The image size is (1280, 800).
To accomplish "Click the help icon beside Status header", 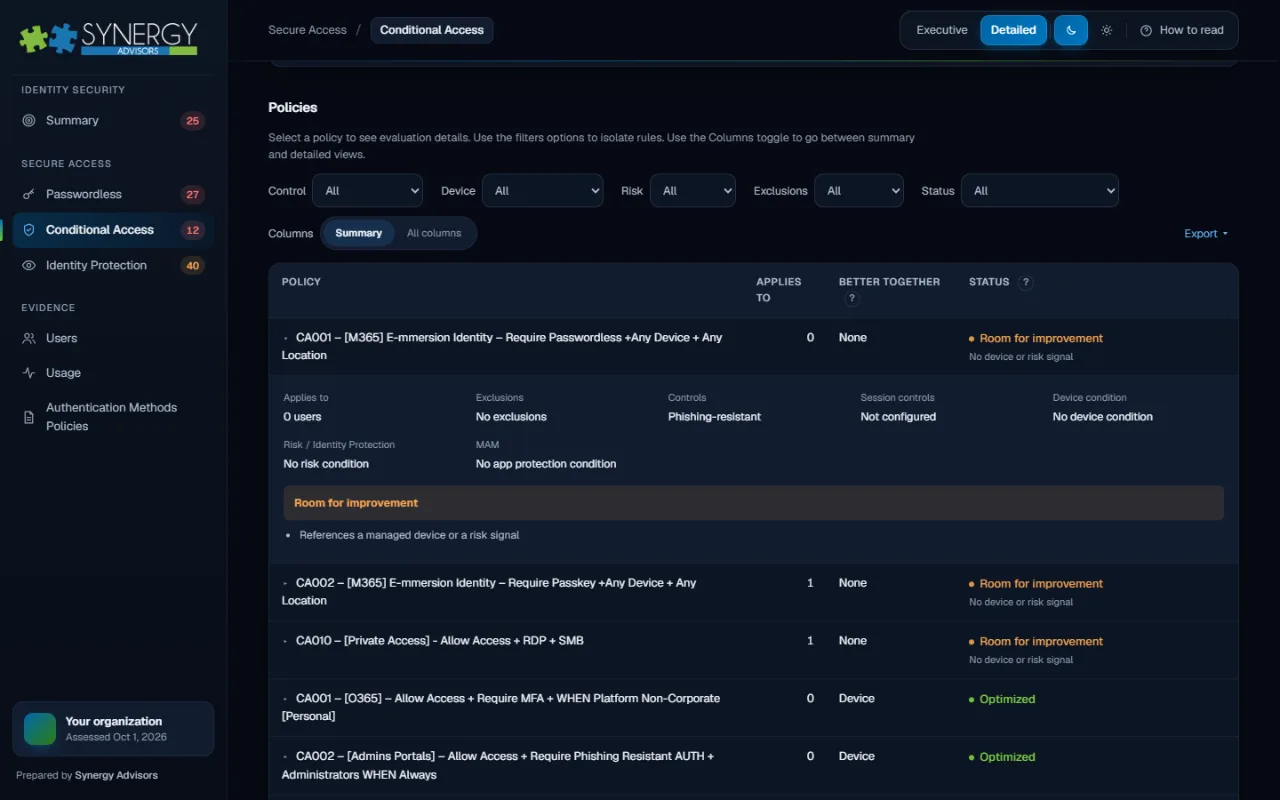I will point(1025,282).
